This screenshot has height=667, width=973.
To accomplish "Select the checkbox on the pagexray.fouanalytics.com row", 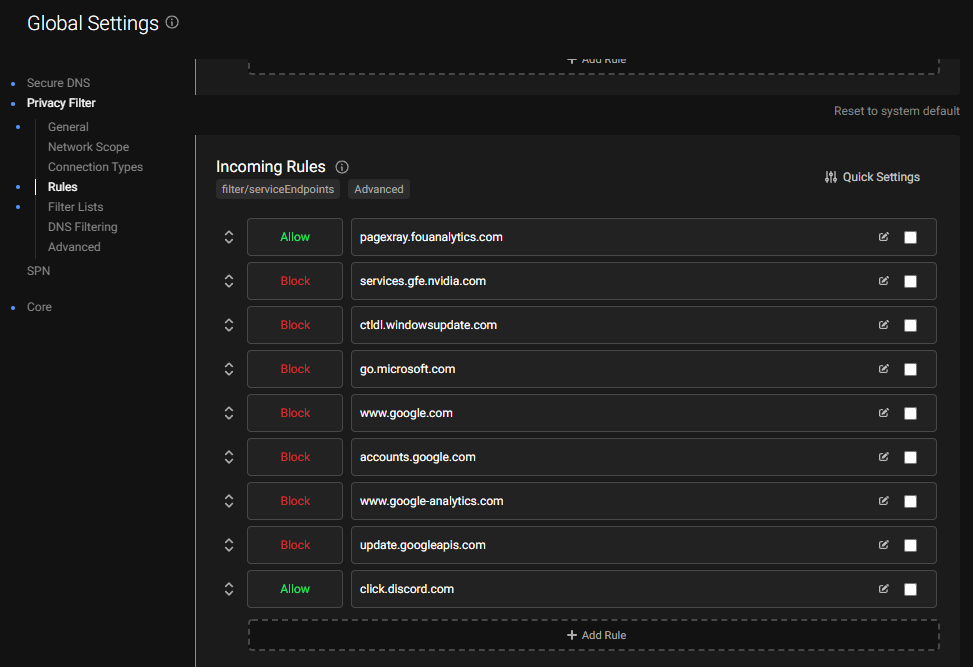I will coord(910,237).
